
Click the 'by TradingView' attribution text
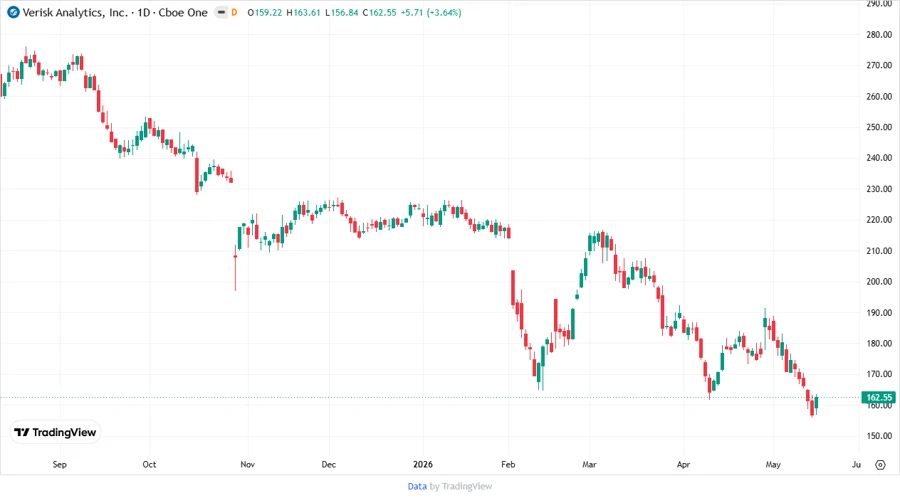(x=461, y=486)
